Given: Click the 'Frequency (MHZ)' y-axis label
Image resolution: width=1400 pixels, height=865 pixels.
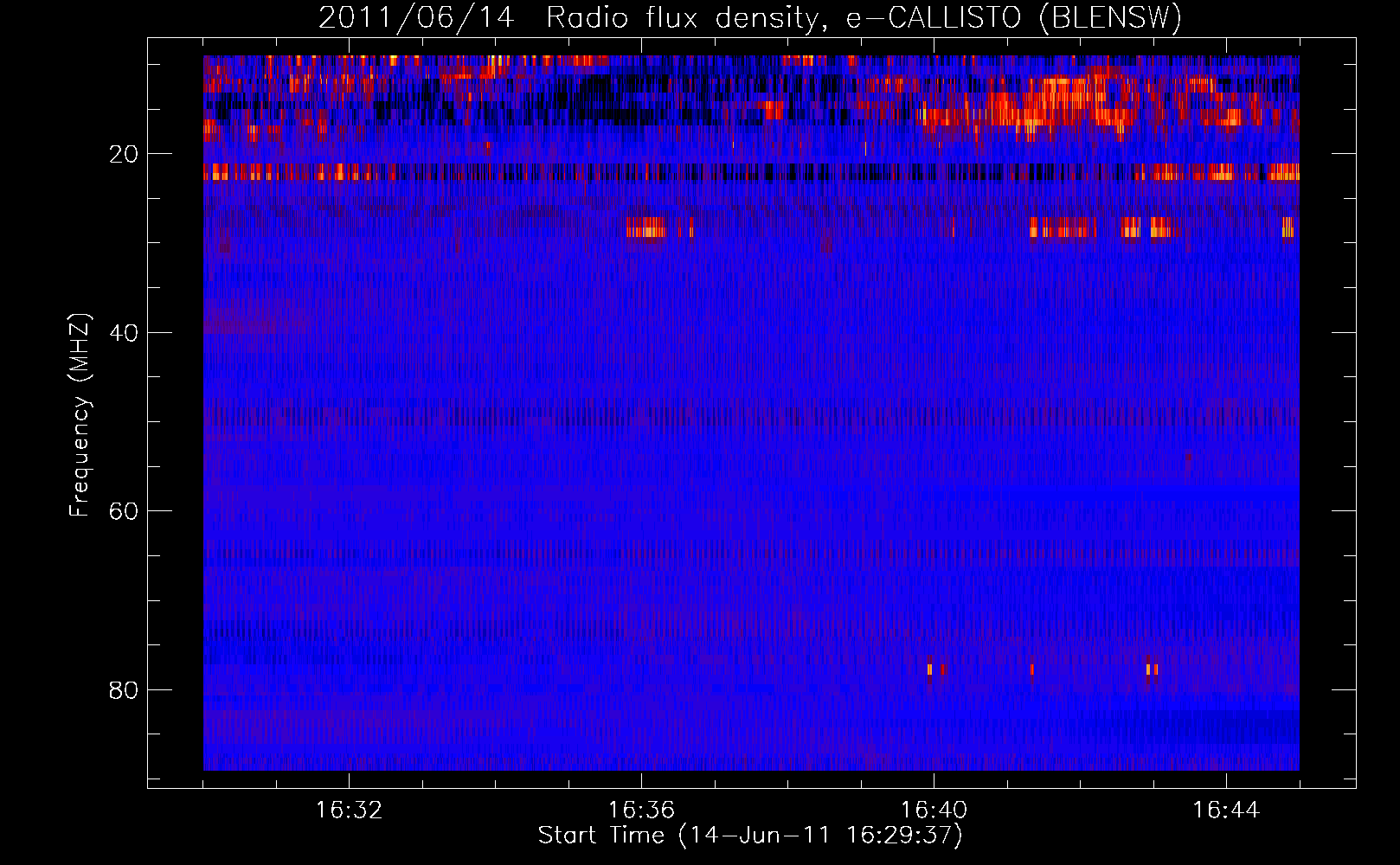Looking at the screenshot, I should click(x=80, y=415).
